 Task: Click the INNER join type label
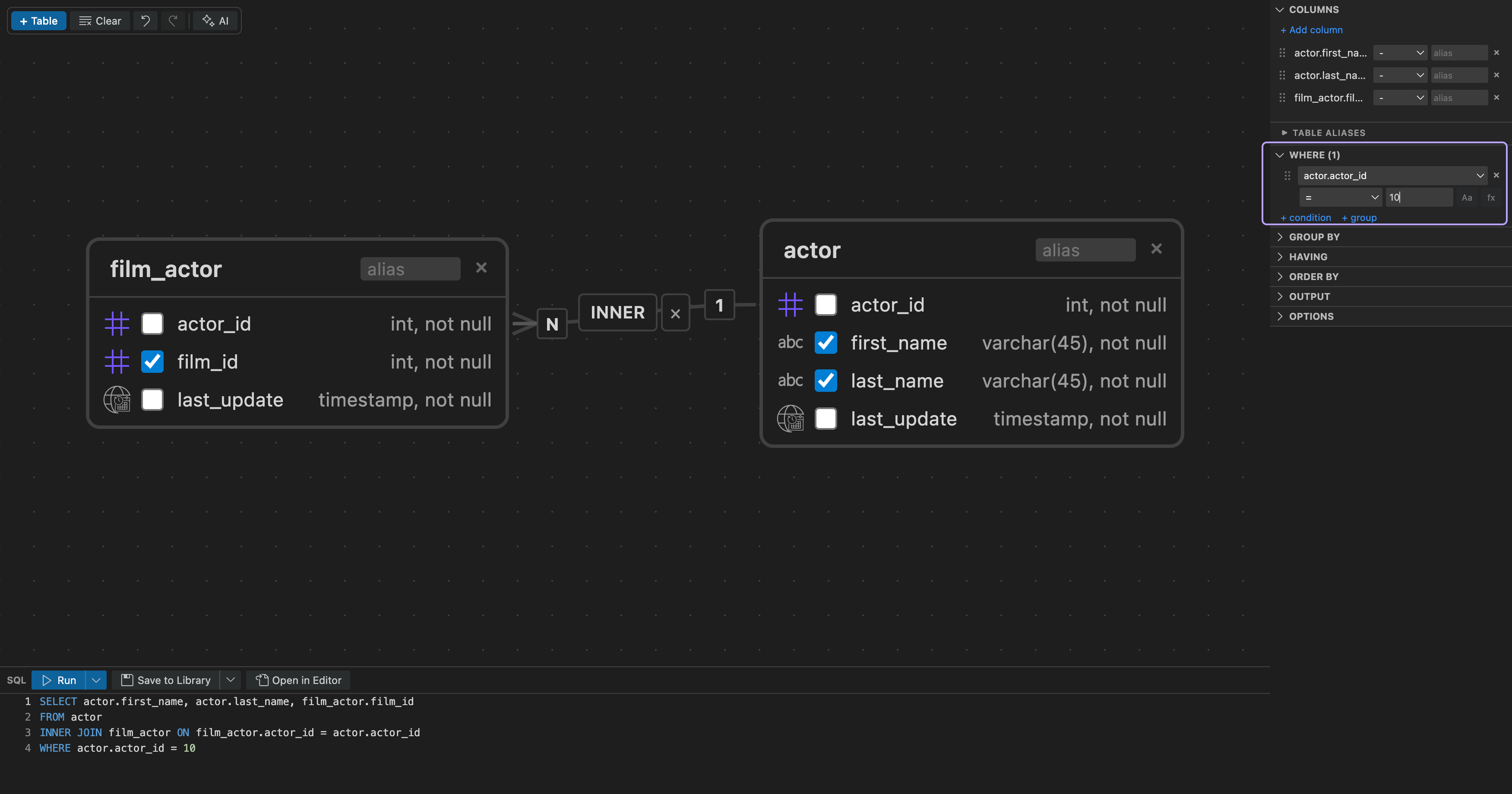click(x=617, y=313)
